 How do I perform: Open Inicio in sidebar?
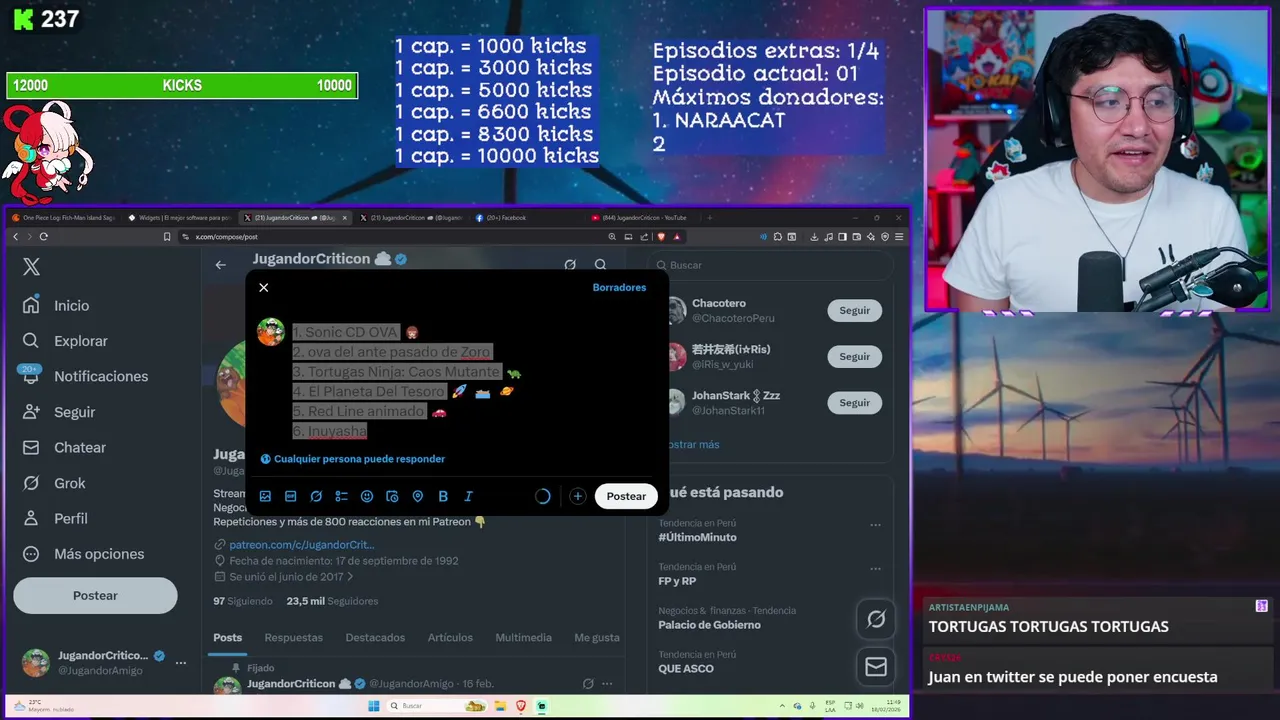58,306
